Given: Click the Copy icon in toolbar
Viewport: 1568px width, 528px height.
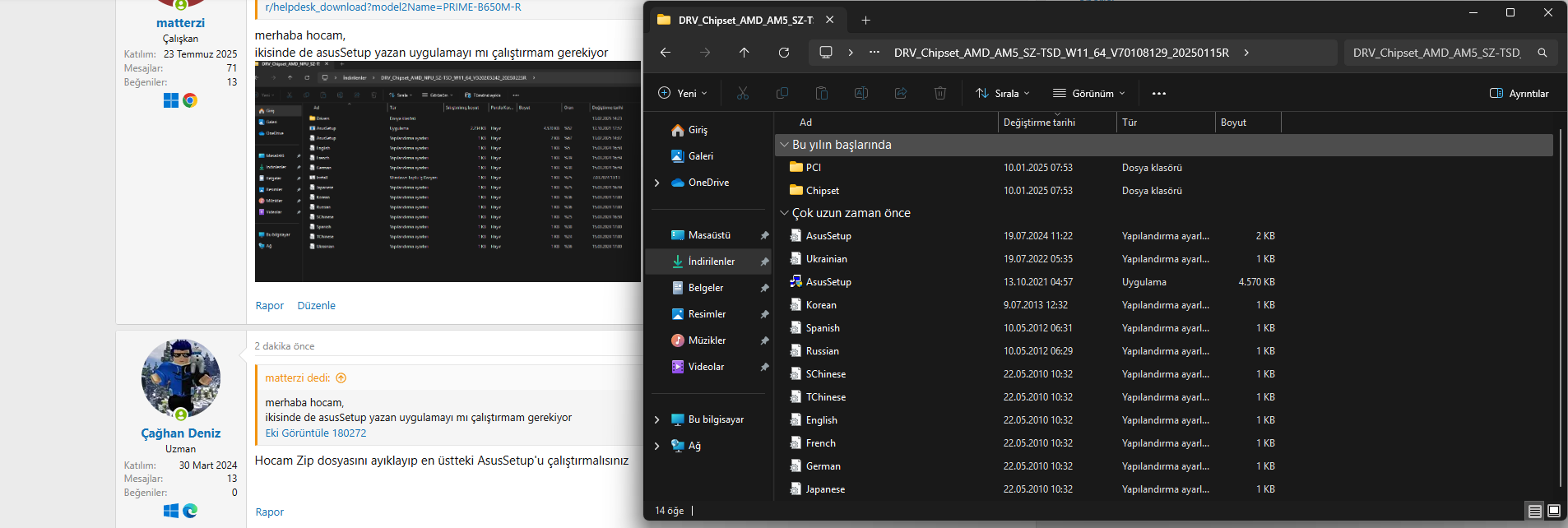Looking at the screenshot, I should click(x=782, y=93).
